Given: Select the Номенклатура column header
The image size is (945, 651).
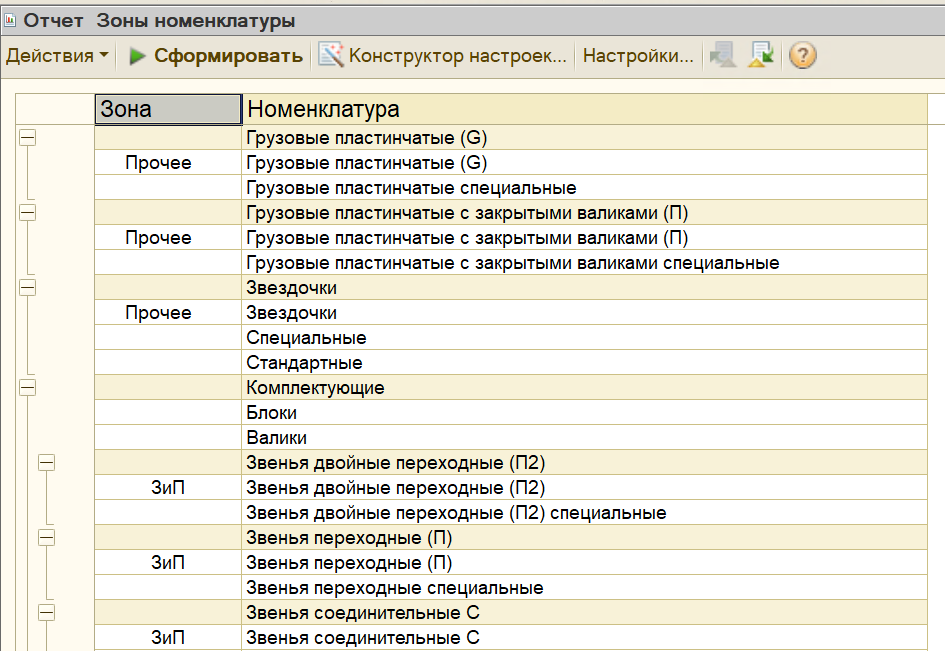Looking at the screenshot, I should (x=584, y=109).
